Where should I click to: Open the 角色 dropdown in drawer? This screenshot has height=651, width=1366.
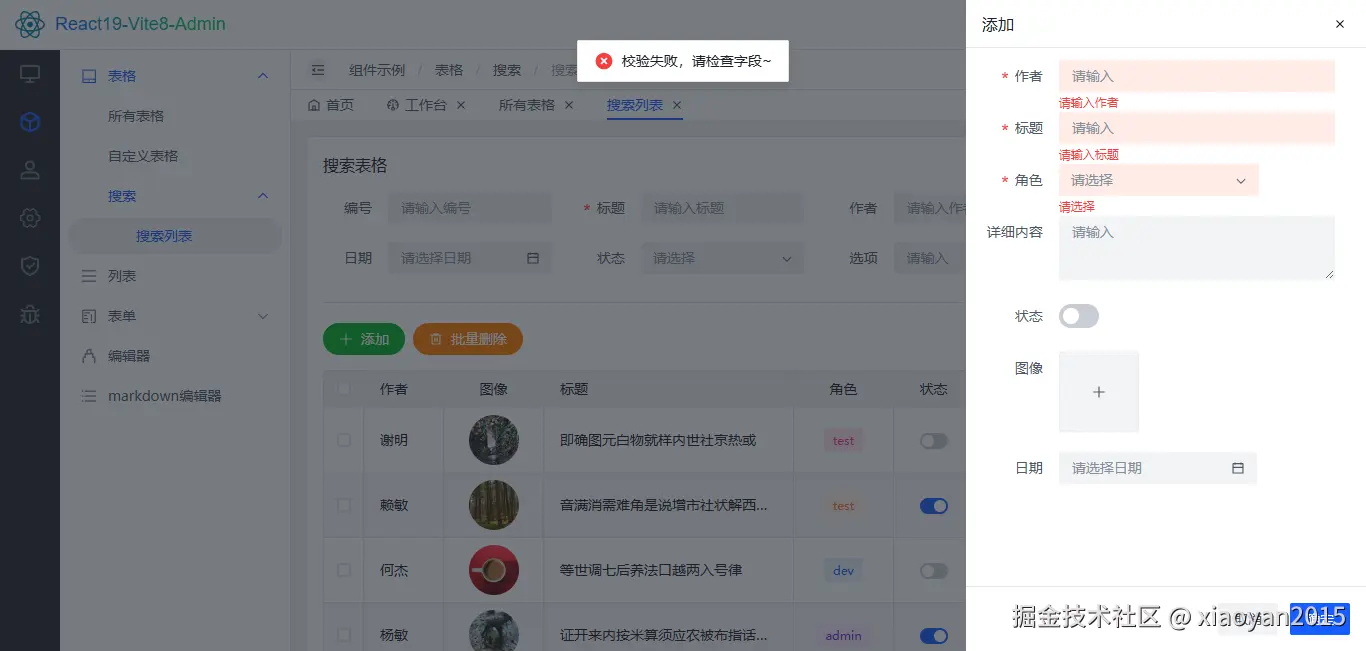[1158, 180]
